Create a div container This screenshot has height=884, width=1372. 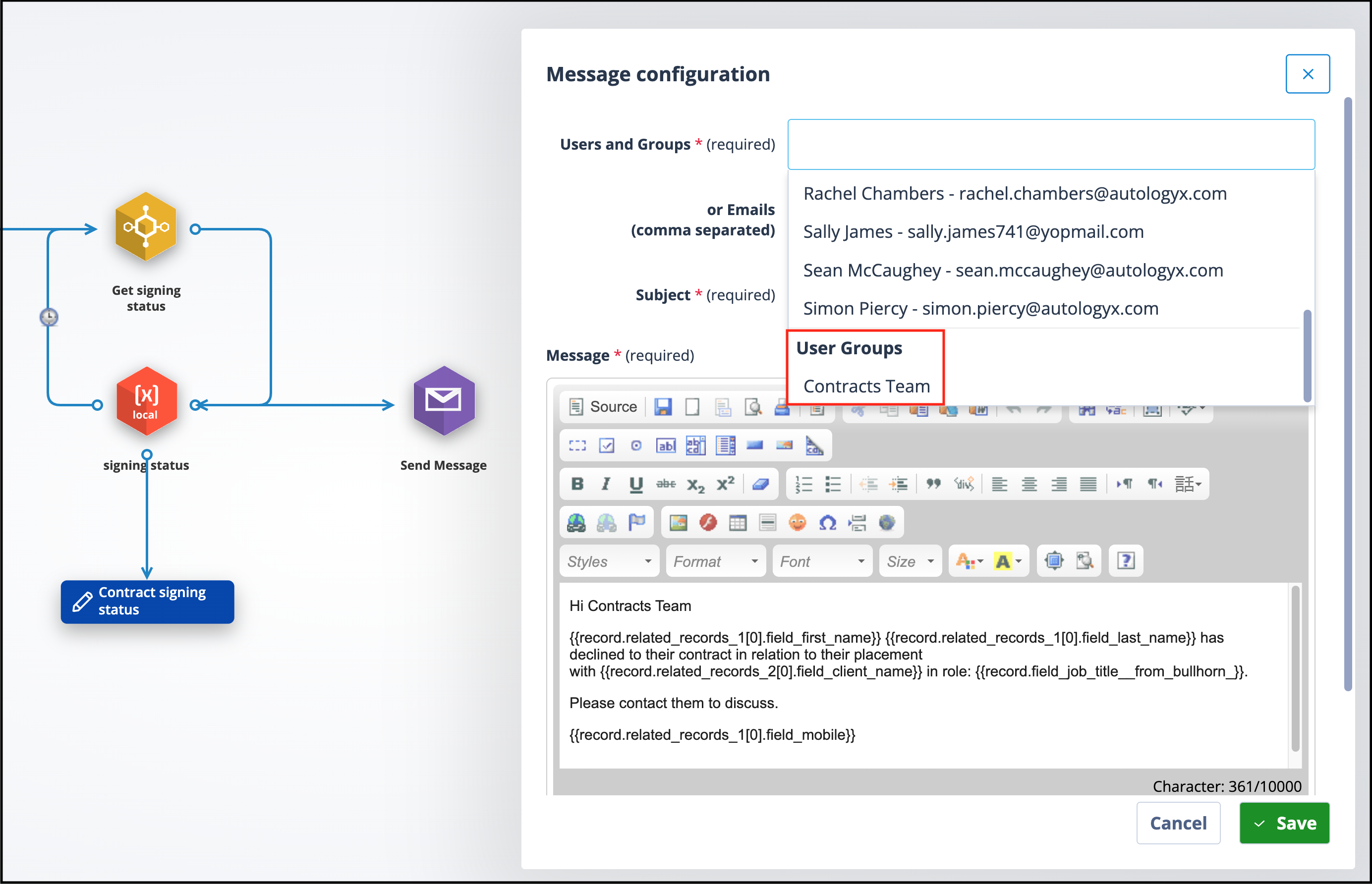tap(964, 484)
